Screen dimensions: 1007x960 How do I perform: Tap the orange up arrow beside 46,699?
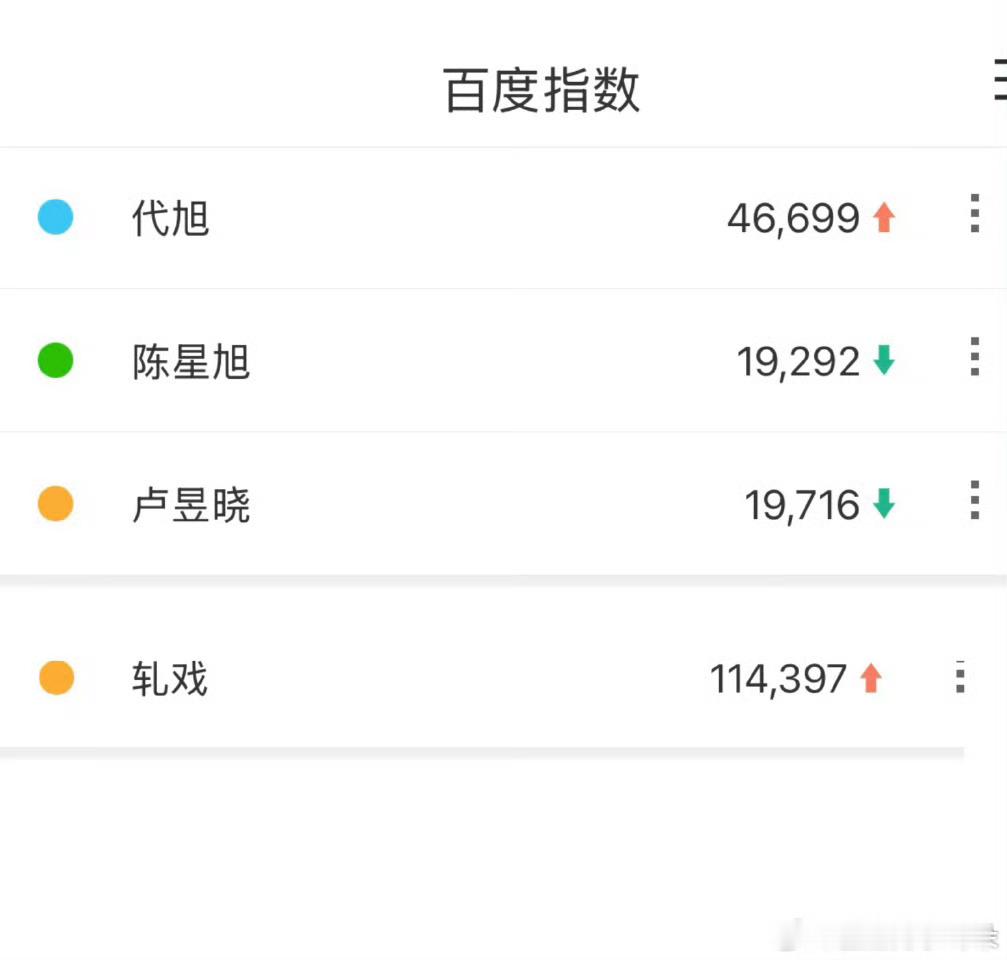[x=884, y=215]
